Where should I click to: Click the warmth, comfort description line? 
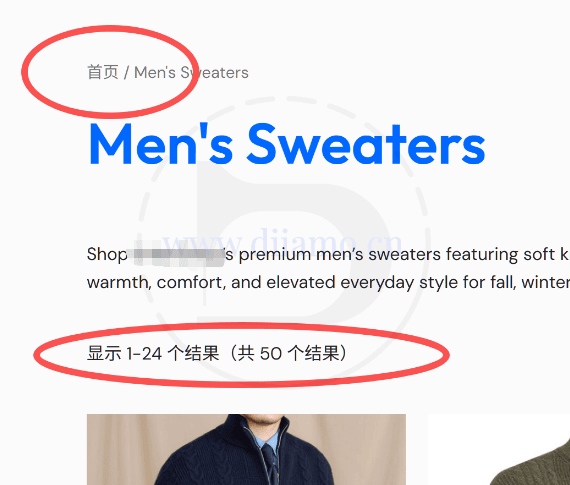pos(328,282)
